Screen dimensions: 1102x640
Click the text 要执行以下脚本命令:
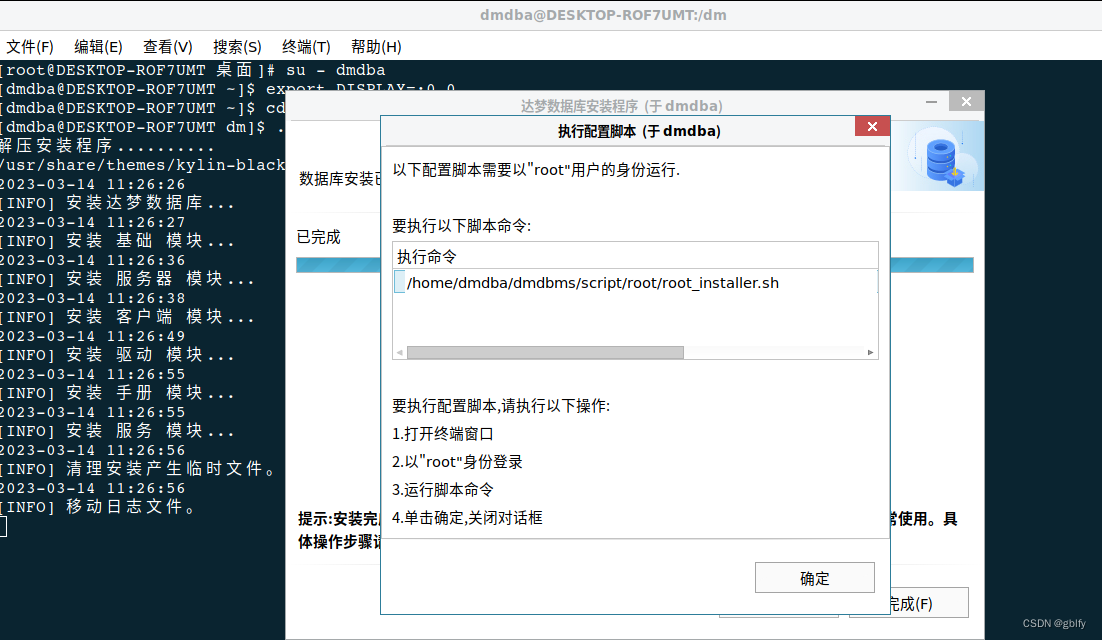[462, 226]
